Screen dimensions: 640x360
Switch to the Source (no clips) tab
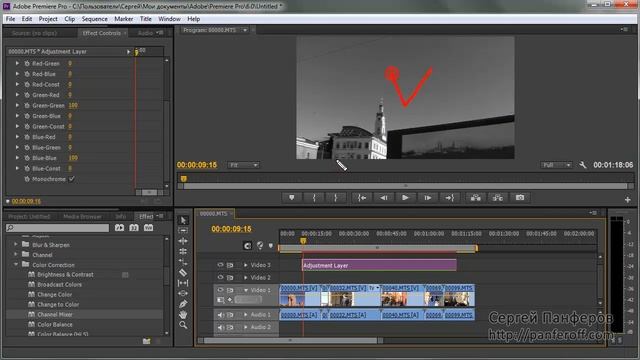click(34, 33)
